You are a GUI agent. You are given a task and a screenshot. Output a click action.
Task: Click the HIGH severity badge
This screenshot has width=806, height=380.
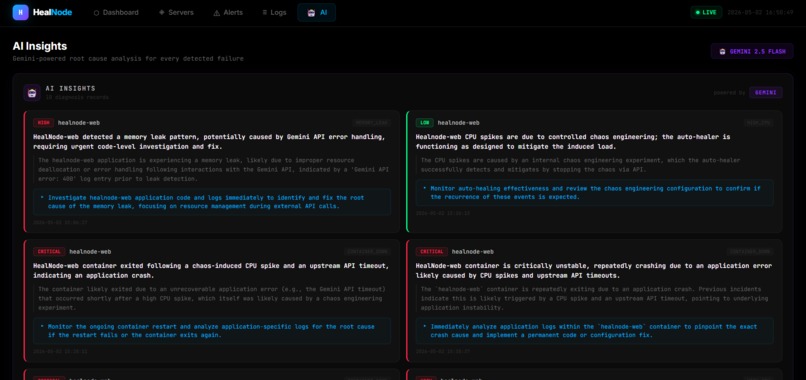pyautogui.click(x=43, y=123)
